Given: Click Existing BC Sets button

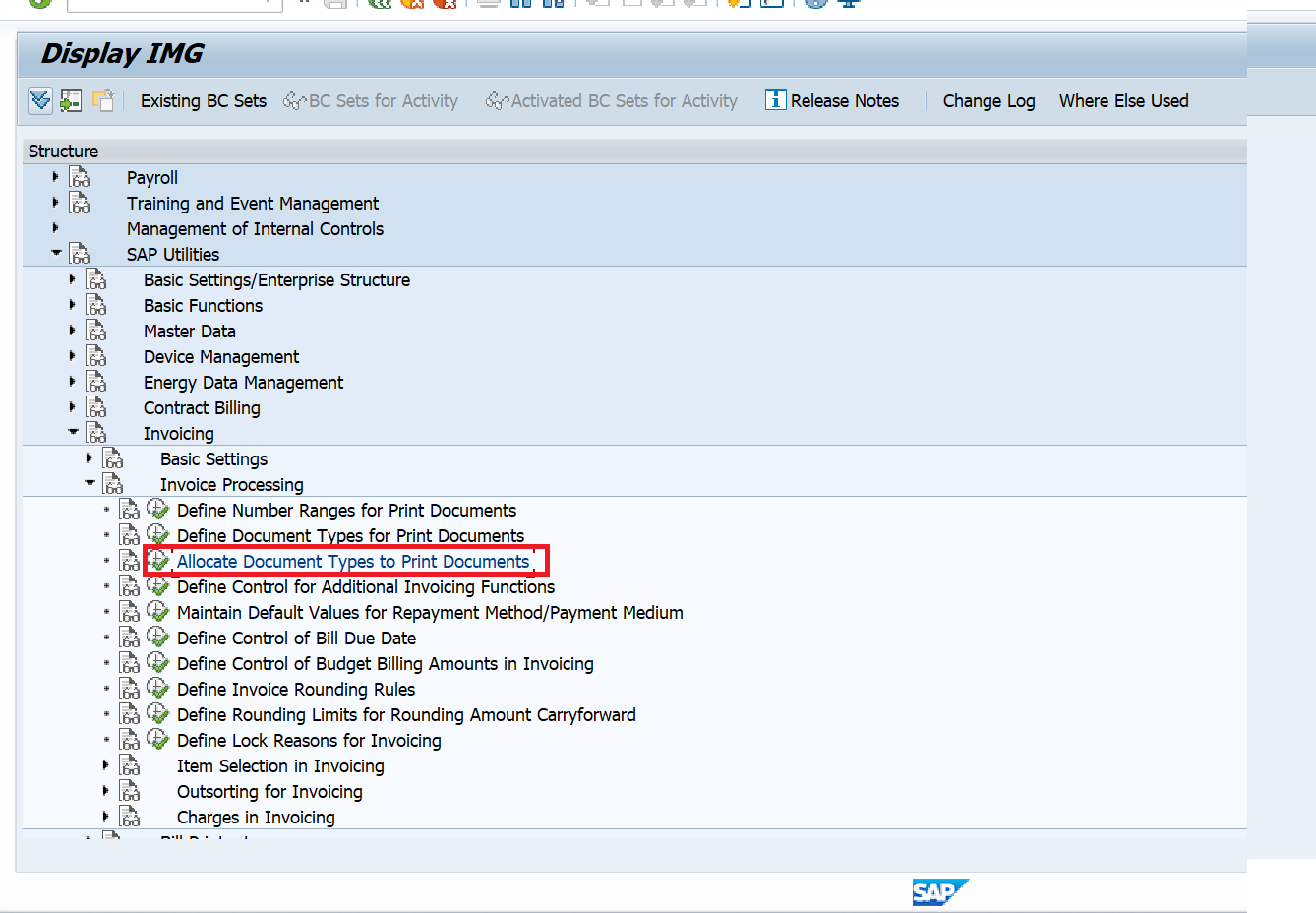Looking at the screenshot, I should pos(204,100).
